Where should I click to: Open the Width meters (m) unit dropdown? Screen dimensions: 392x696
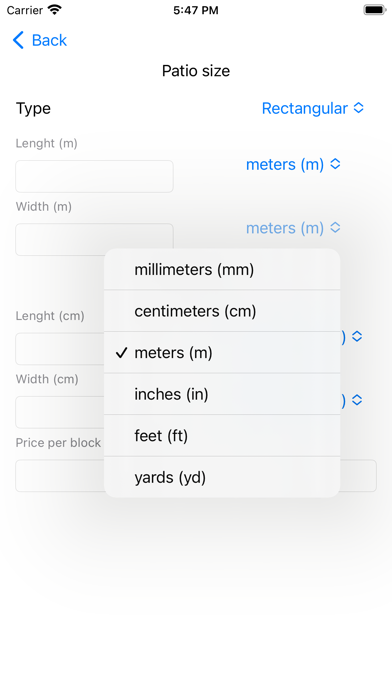293,228
